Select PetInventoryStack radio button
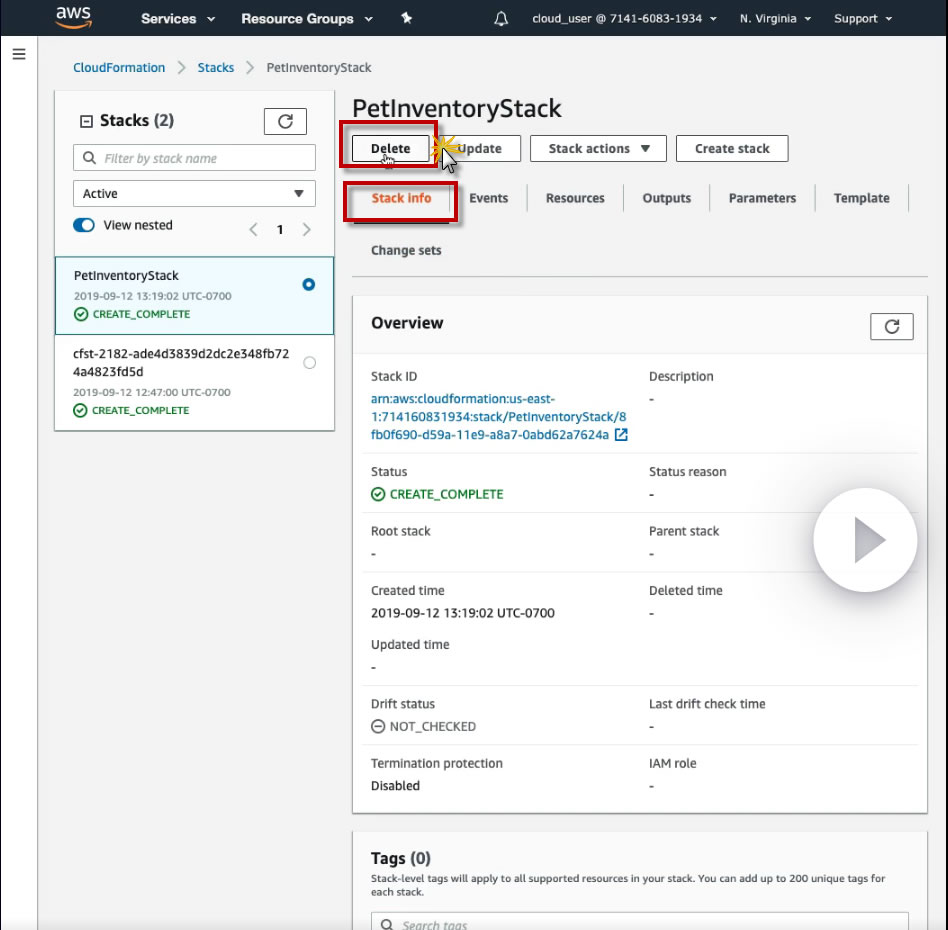This screenshot has height=930, width=948. (308, 284)
